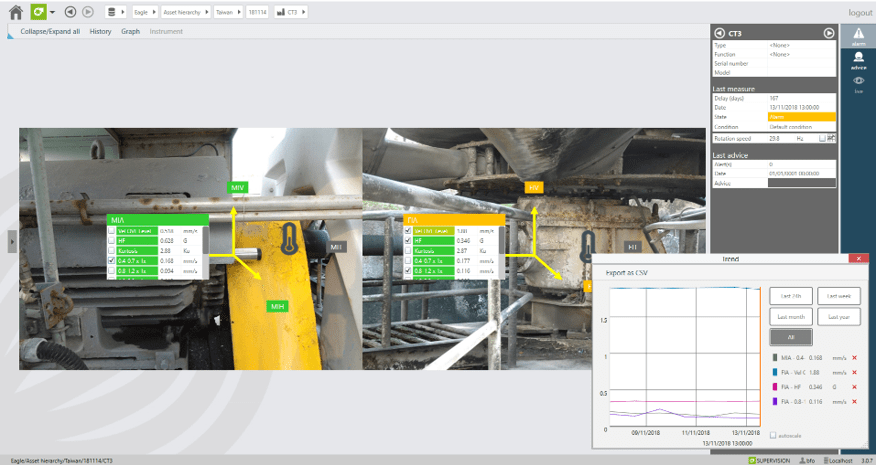This screenshot has width=876, height=465.
Task: Go to the Home screen icon
Action: [x=15, y=12]
